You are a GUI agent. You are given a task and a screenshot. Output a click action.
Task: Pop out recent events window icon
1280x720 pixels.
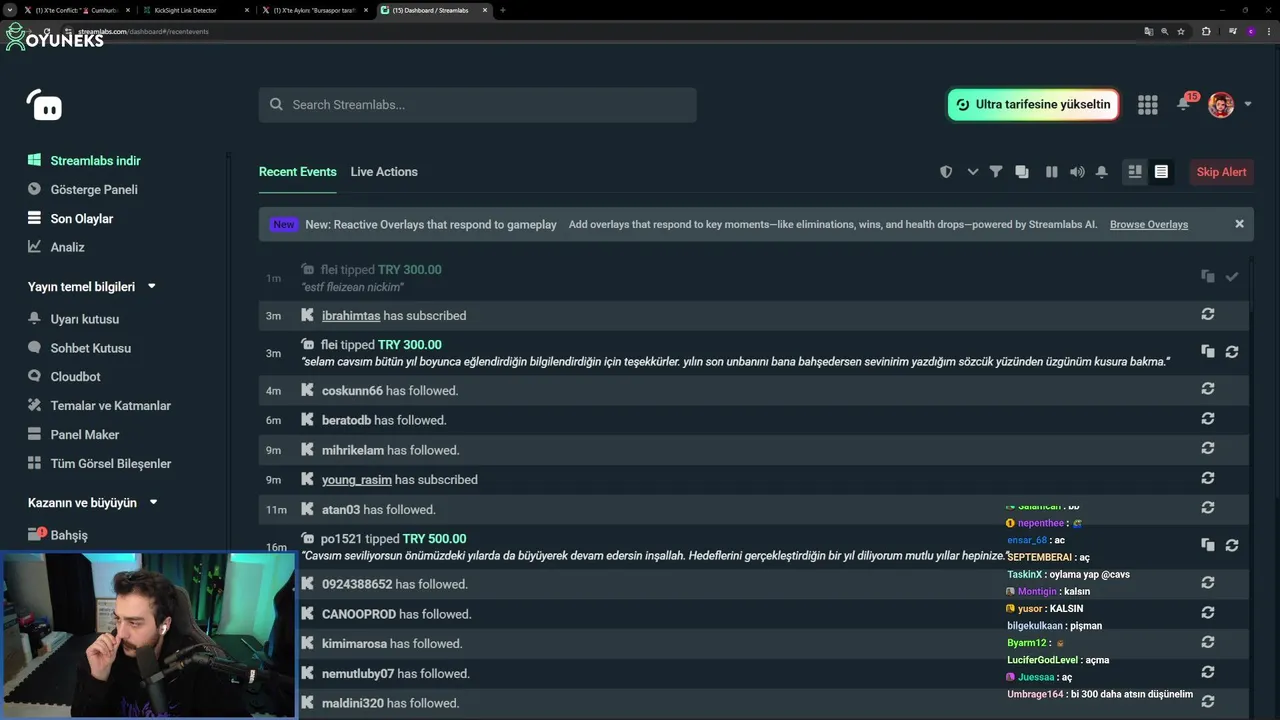[x=1022, y=172]
